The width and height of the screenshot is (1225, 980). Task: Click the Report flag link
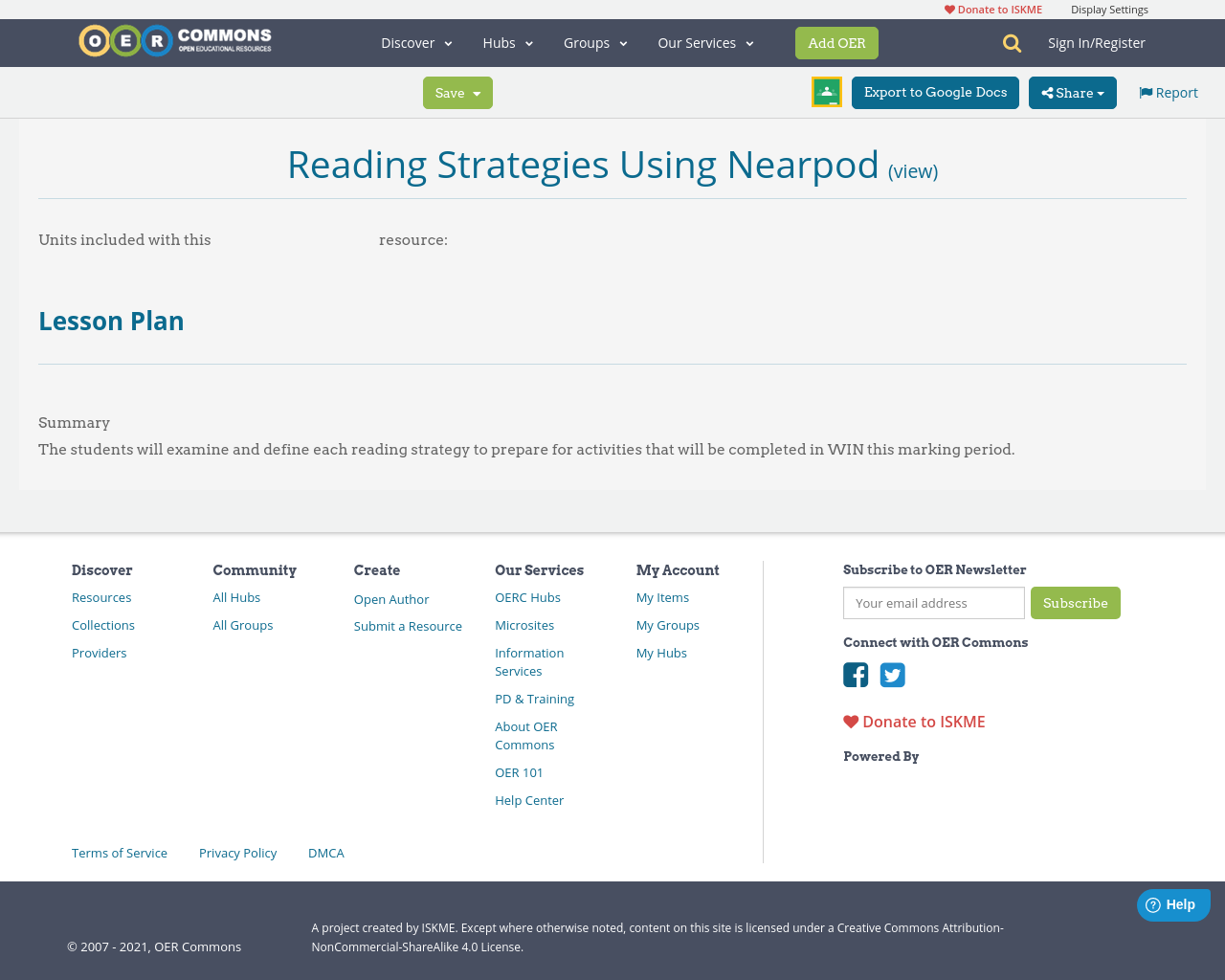[1168, 93]
